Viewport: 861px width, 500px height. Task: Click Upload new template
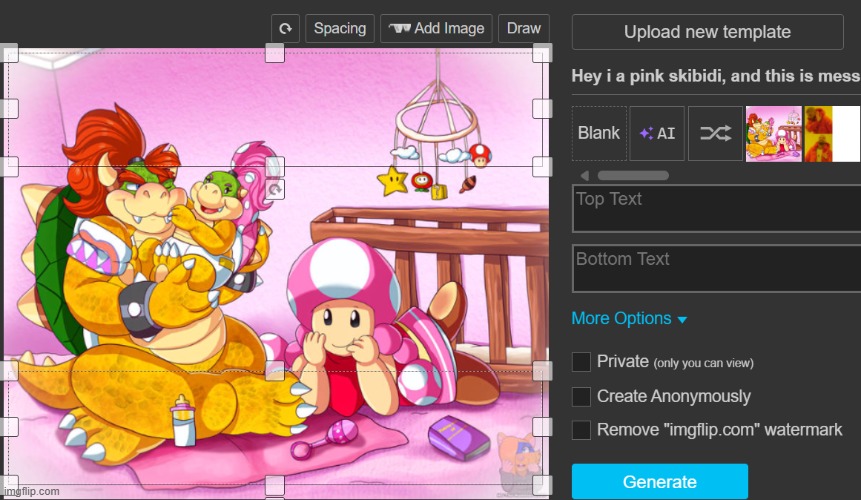(707, 32)
